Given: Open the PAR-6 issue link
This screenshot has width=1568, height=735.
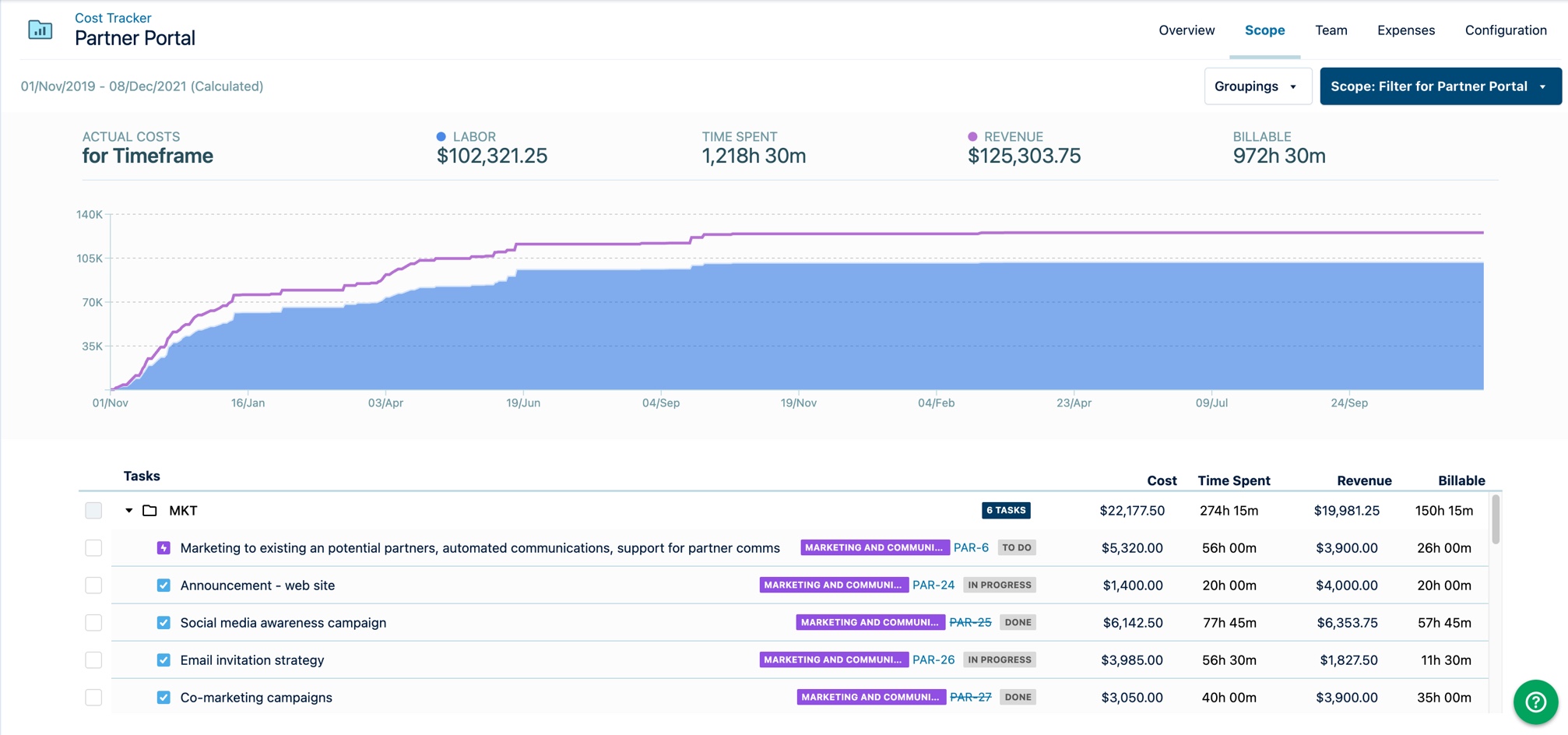Looking at the screenshot, I should (971, 548).
